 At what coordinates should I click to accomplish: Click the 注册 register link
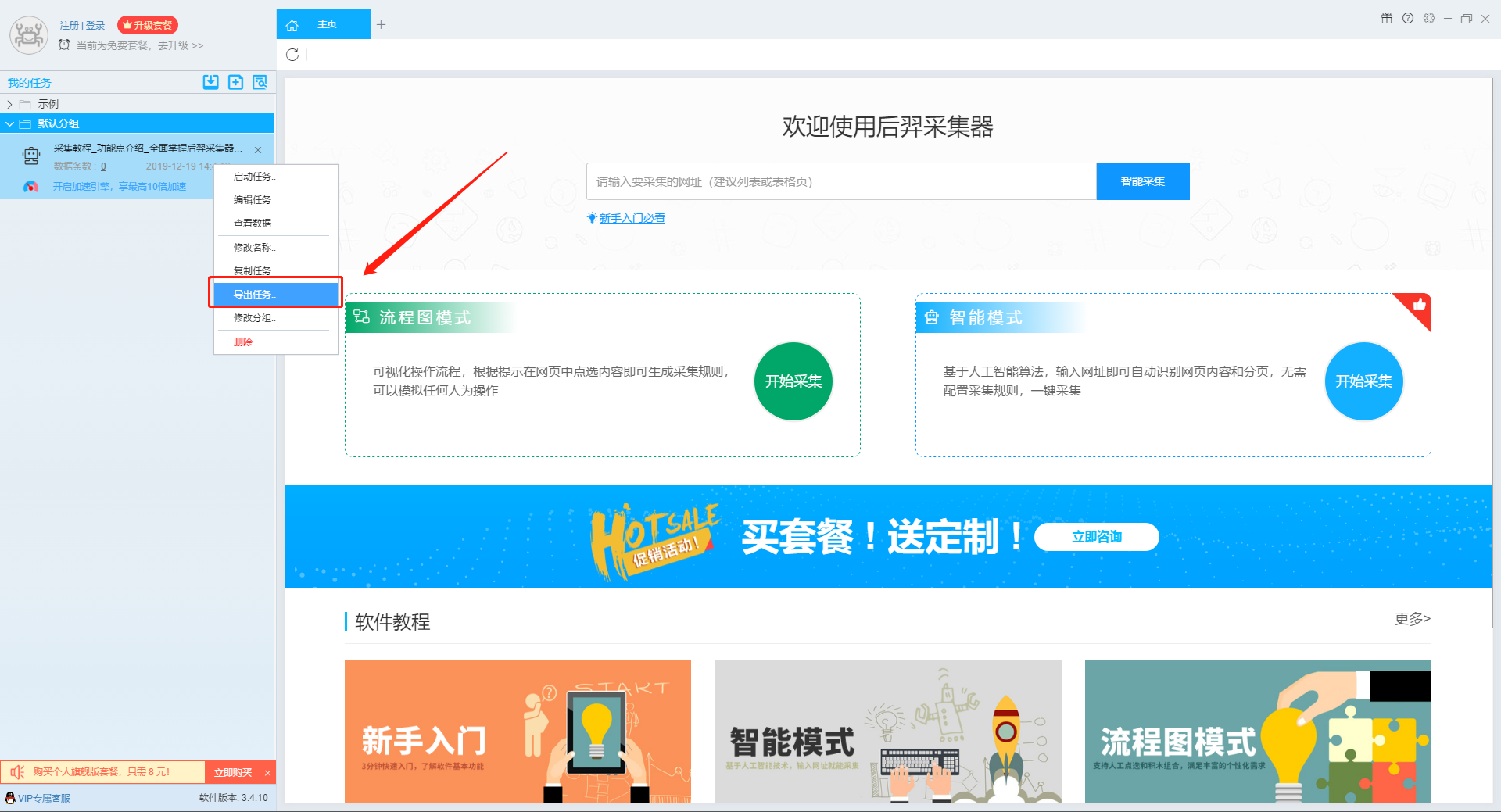click(70, 26)
